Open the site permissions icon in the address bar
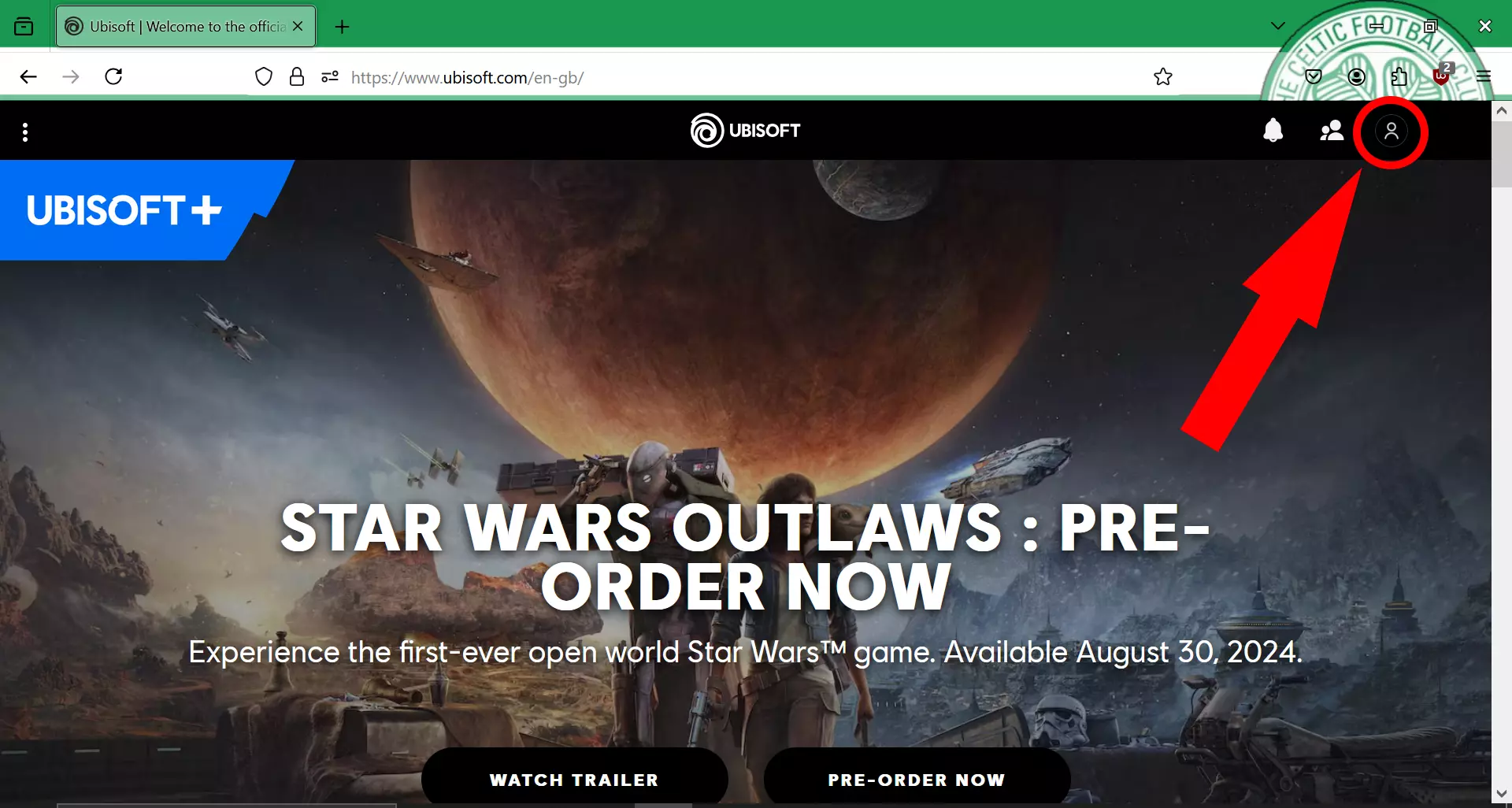The image size is (1512, 808). tap(330, 76)
